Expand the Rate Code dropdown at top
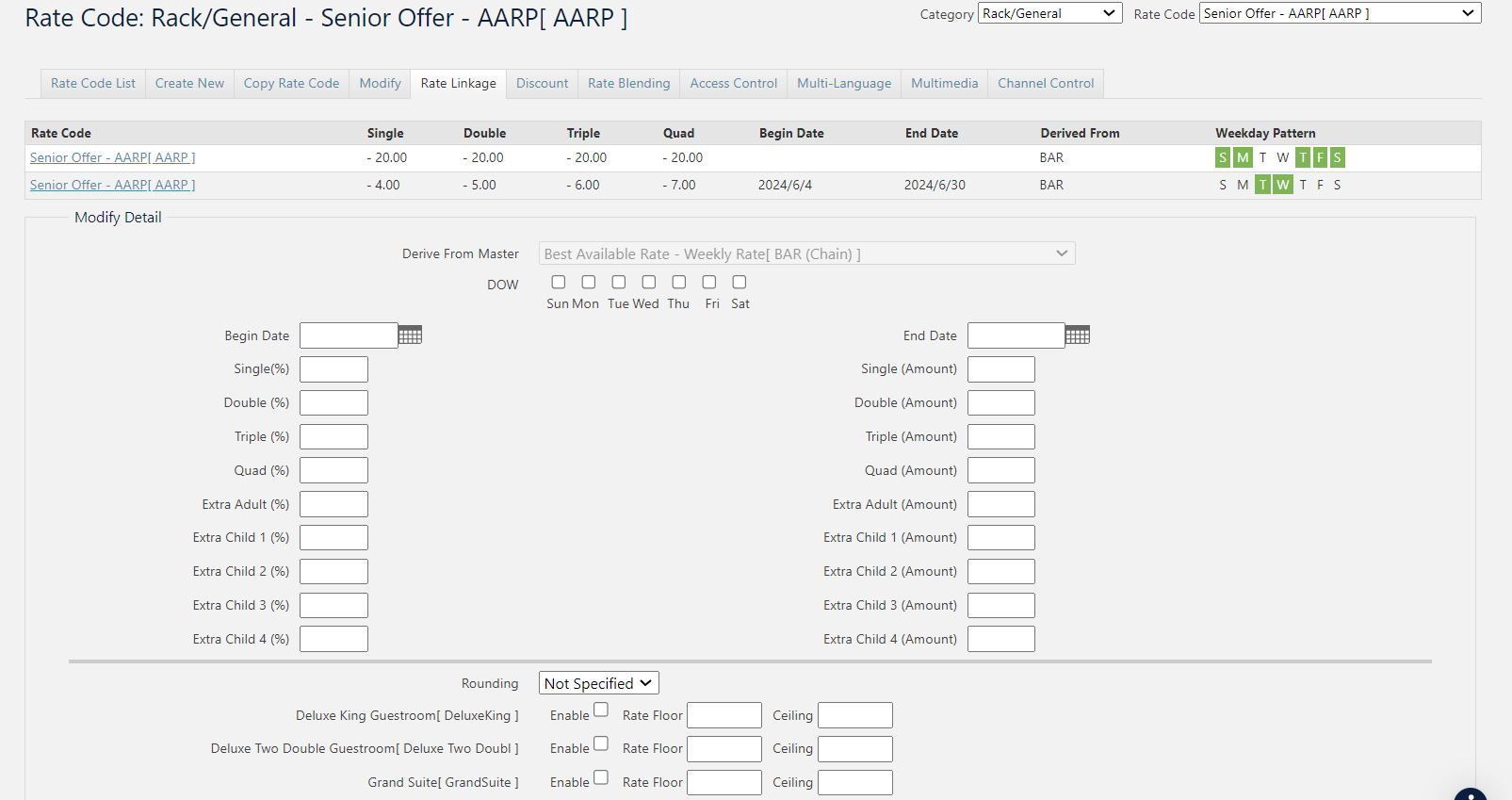The height and width of the screenshot is (800, 1512). [1339, 13]
